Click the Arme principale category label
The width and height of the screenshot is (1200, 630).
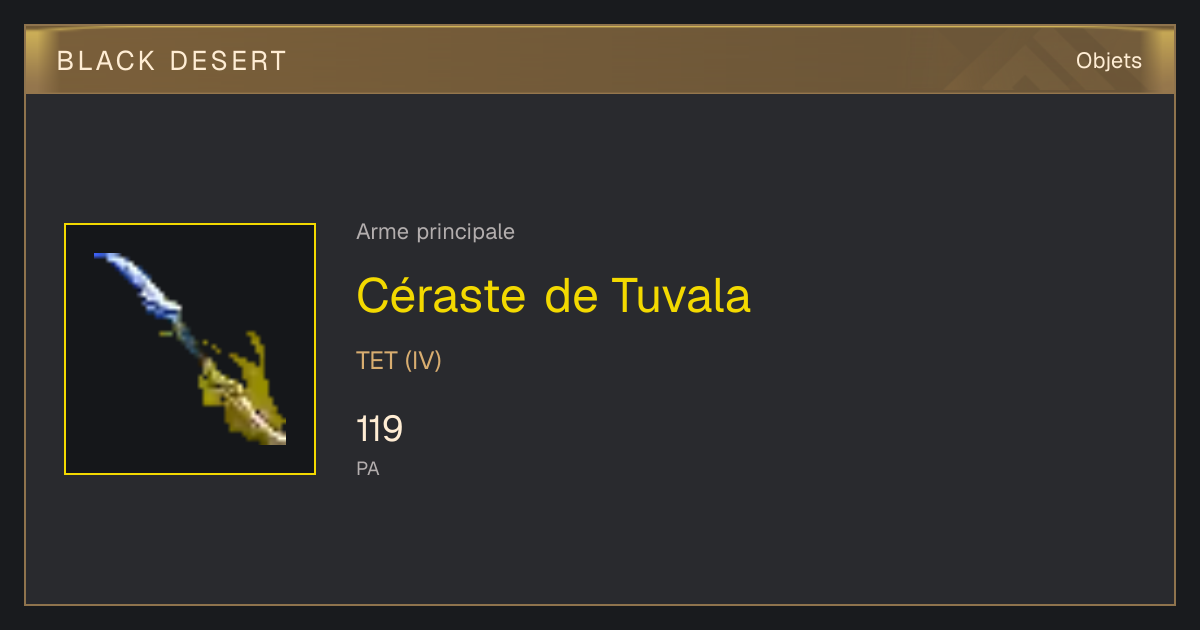[x=435, y=232]
